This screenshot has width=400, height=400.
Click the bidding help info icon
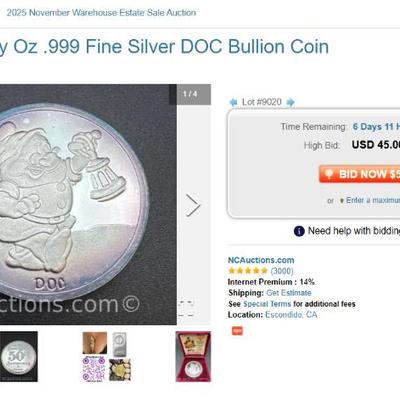pyautogui.click(x=299, y=231)
